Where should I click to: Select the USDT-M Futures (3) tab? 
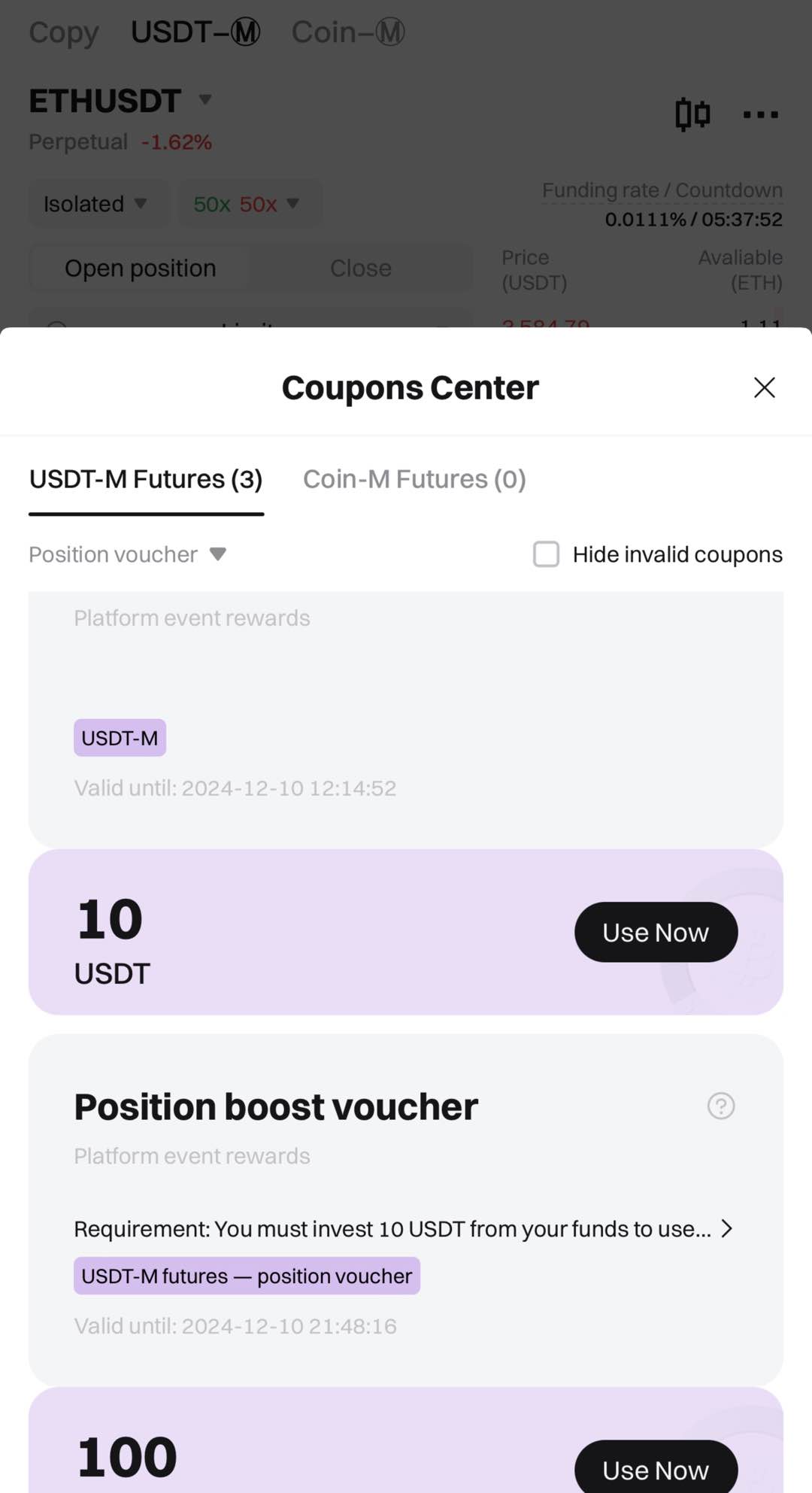[146, 479]
